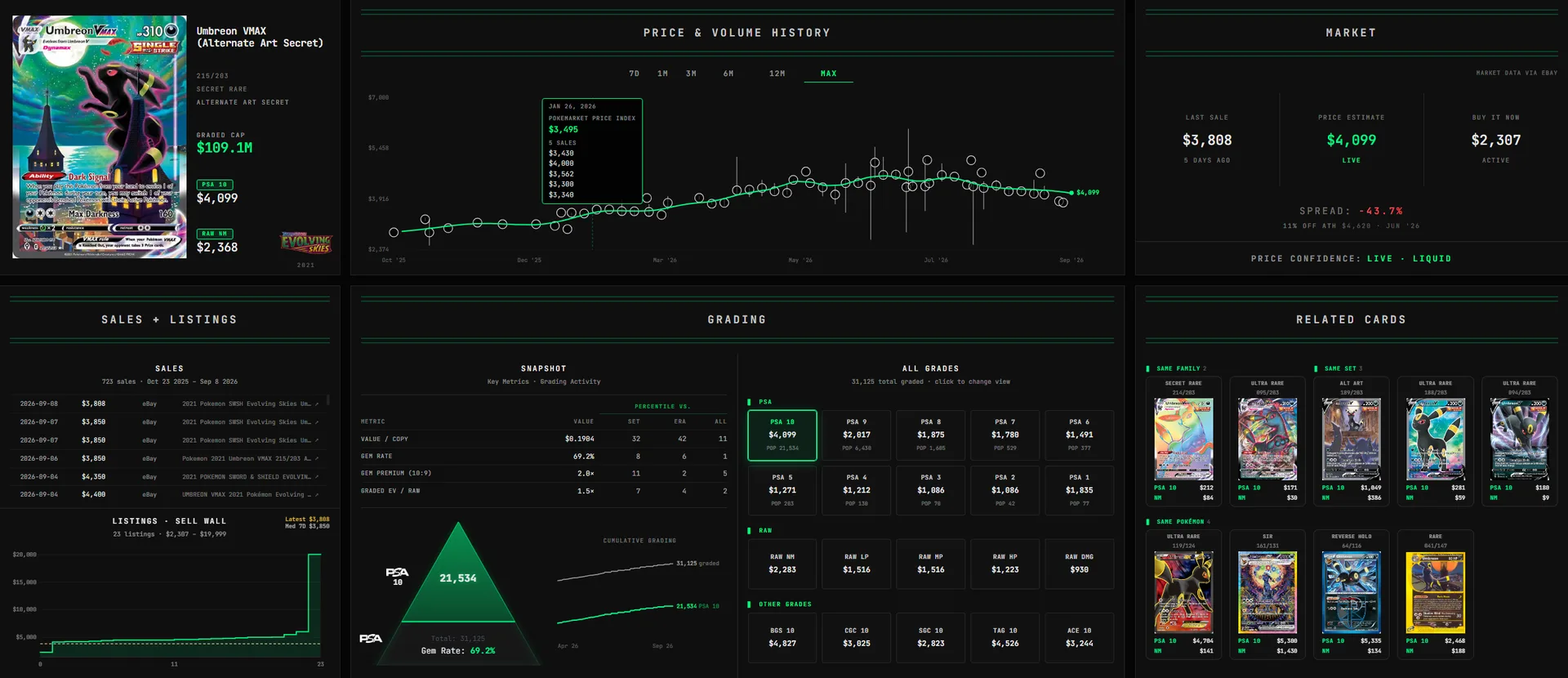The width and height of the screenshot is (1568, 678).
Task: Choose the RAW HP price tile
Action: coord(1005,564)
